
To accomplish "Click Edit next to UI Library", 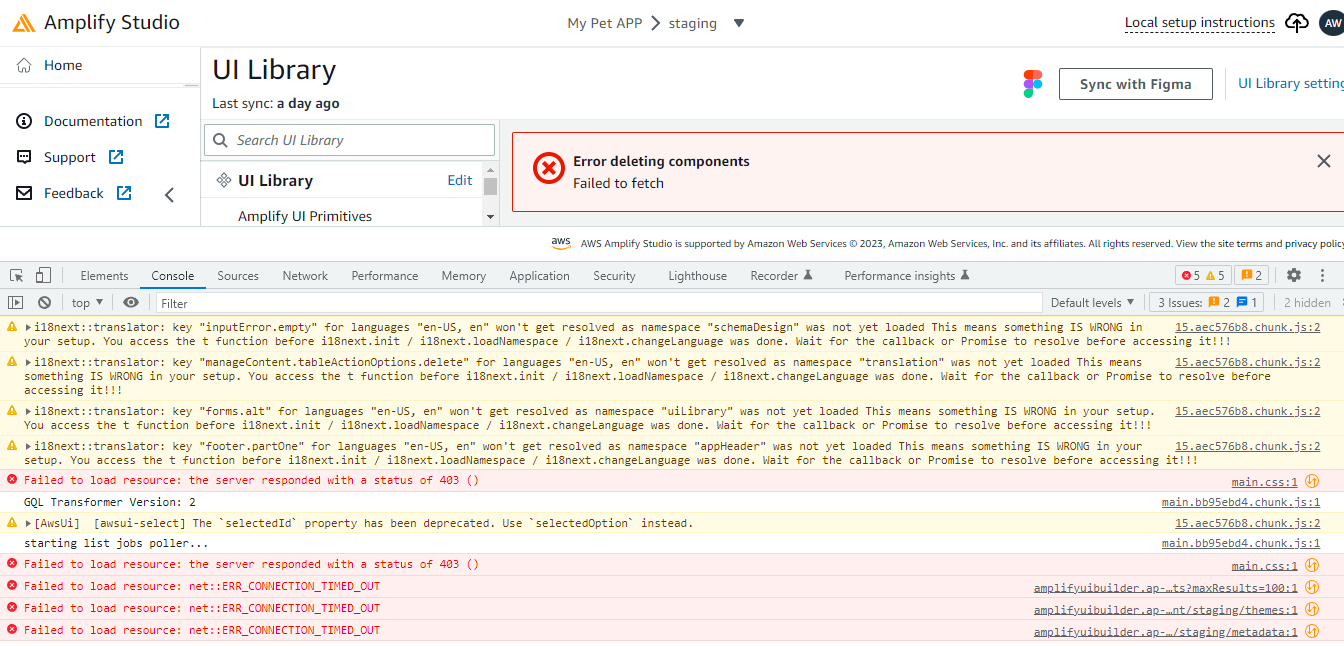I will pyautogui.click(x=459, y=181).
